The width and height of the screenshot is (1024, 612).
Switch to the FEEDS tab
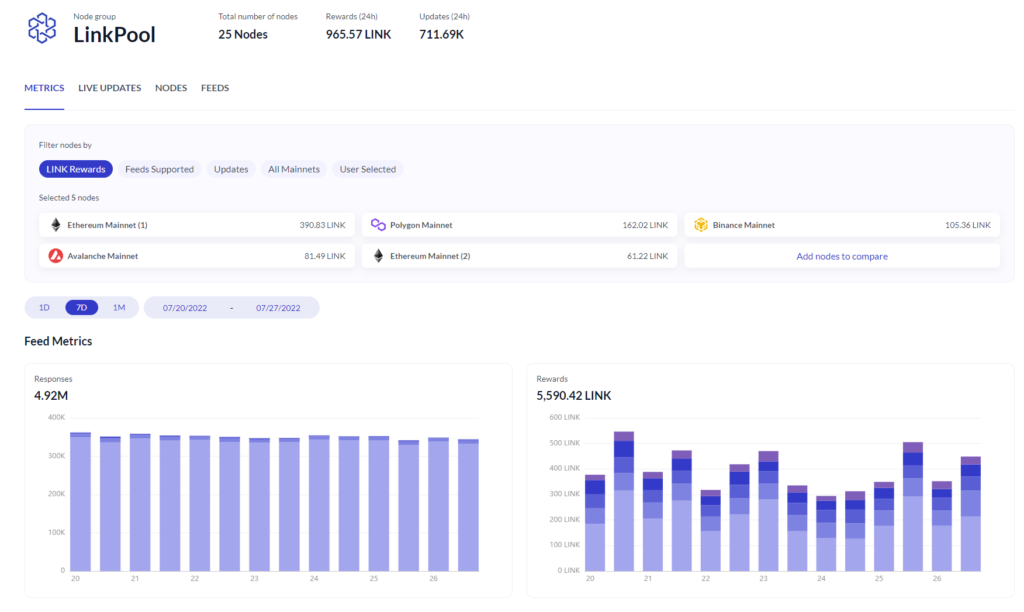(x=214, y=88)
